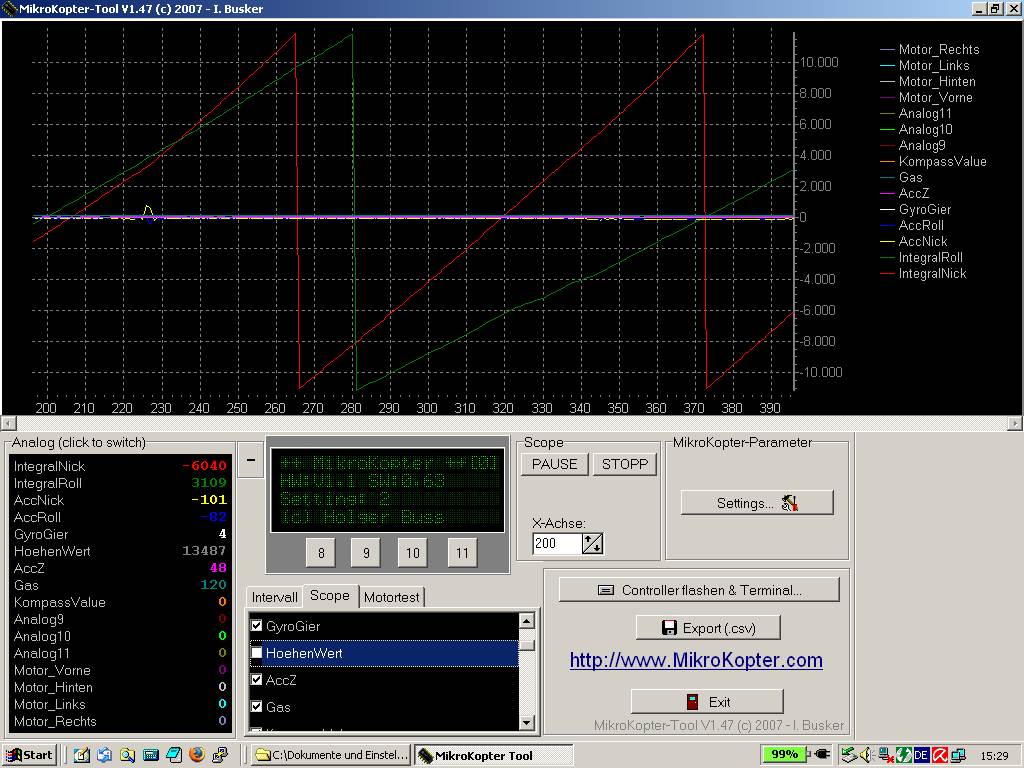Screen dimensions: 1024x768
Task: Switch to the Motortest tab
Action: (392, 597)
